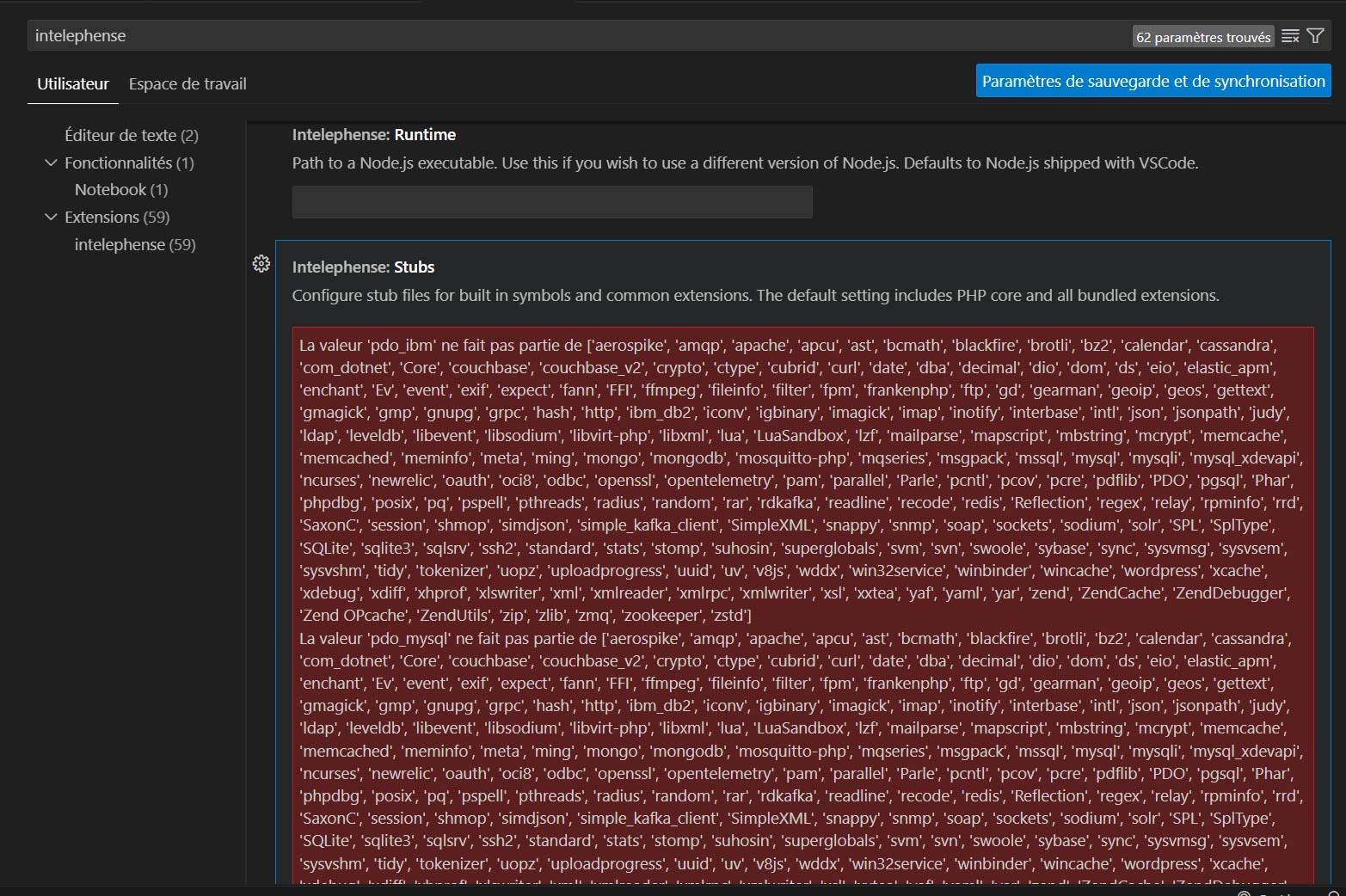
Task: Open the Fonctionnalités (1) category
Action: (x=129, y=163)
